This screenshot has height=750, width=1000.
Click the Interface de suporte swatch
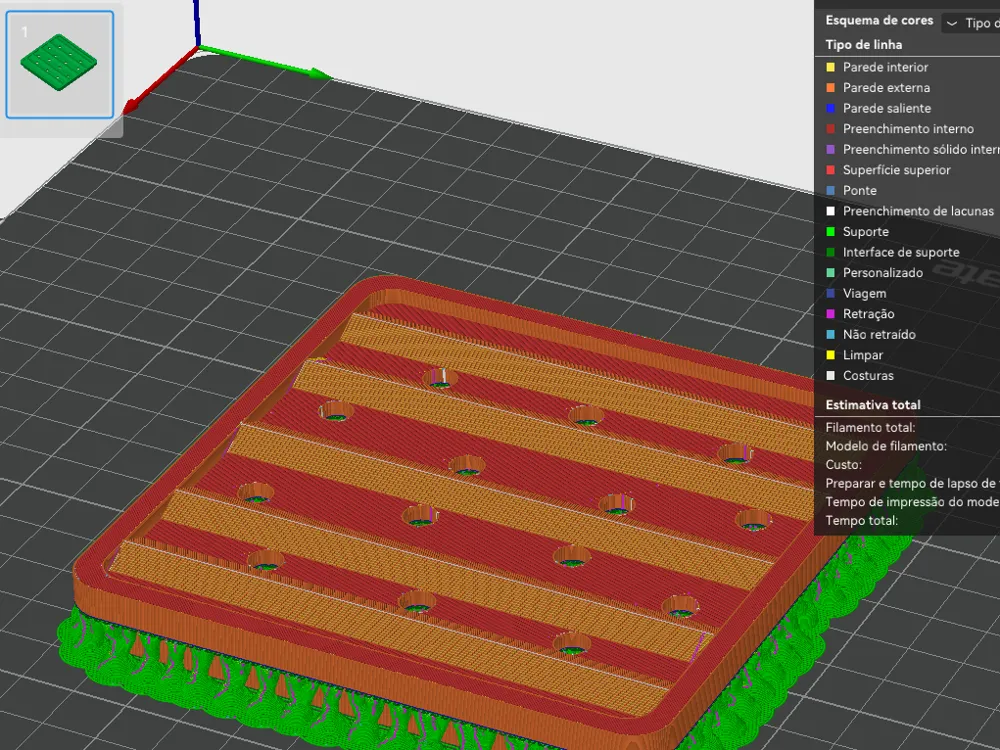830,252
